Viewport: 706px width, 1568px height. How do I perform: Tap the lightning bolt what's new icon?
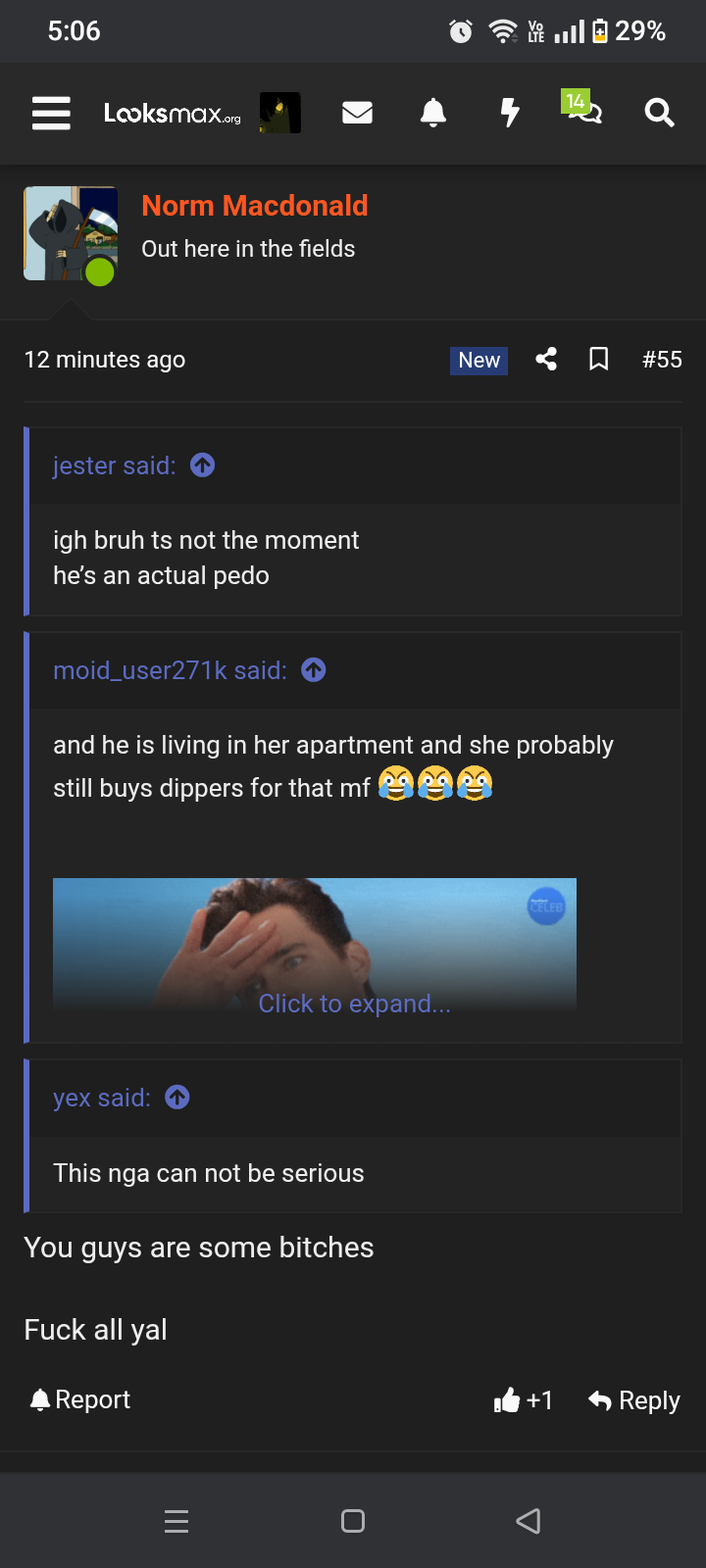tap(509, 114)
